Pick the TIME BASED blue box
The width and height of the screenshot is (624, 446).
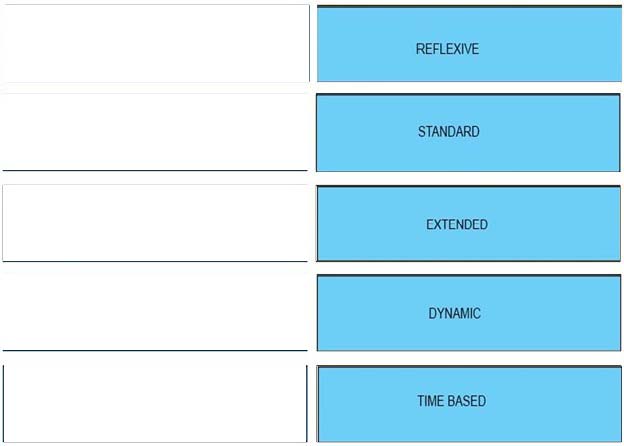tap(469, 404)
